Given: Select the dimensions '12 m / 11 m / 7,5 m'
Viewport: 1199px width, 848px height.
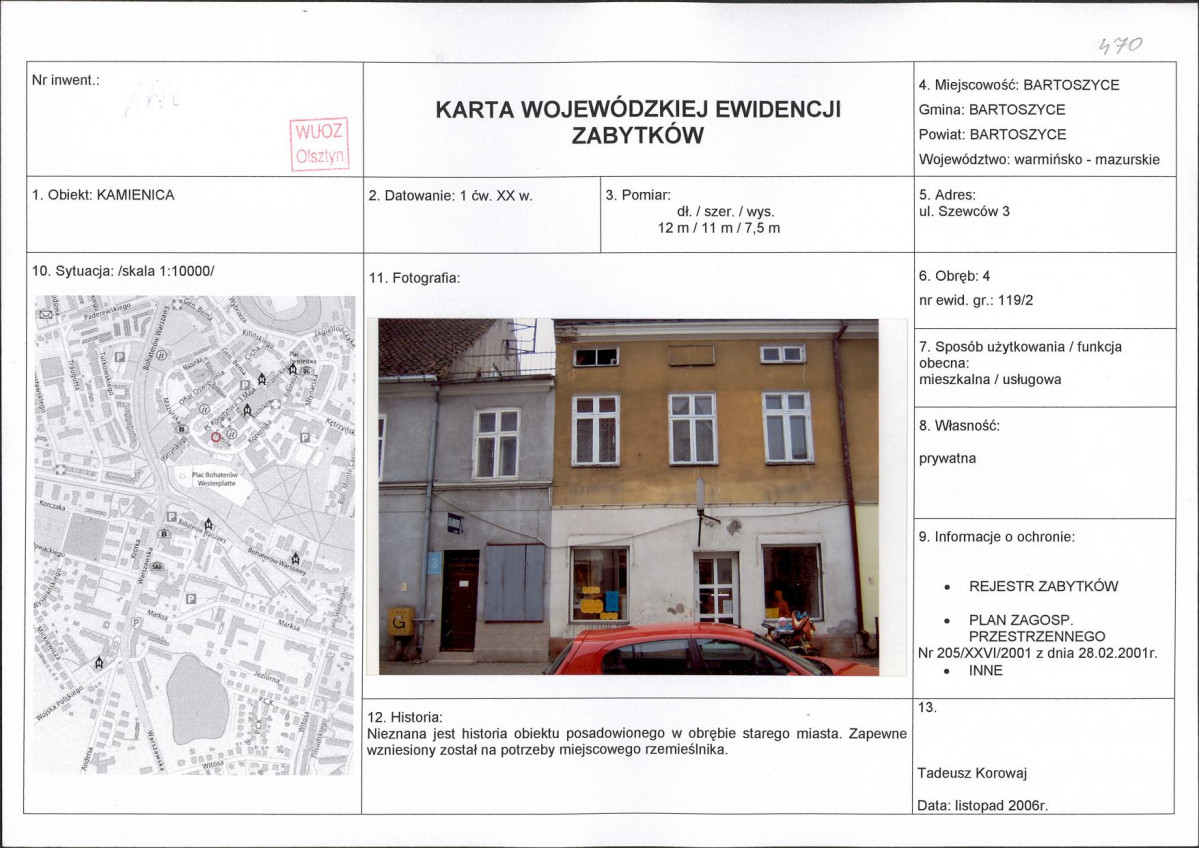Looking at the screenshot, I should [x=719, y=228].
